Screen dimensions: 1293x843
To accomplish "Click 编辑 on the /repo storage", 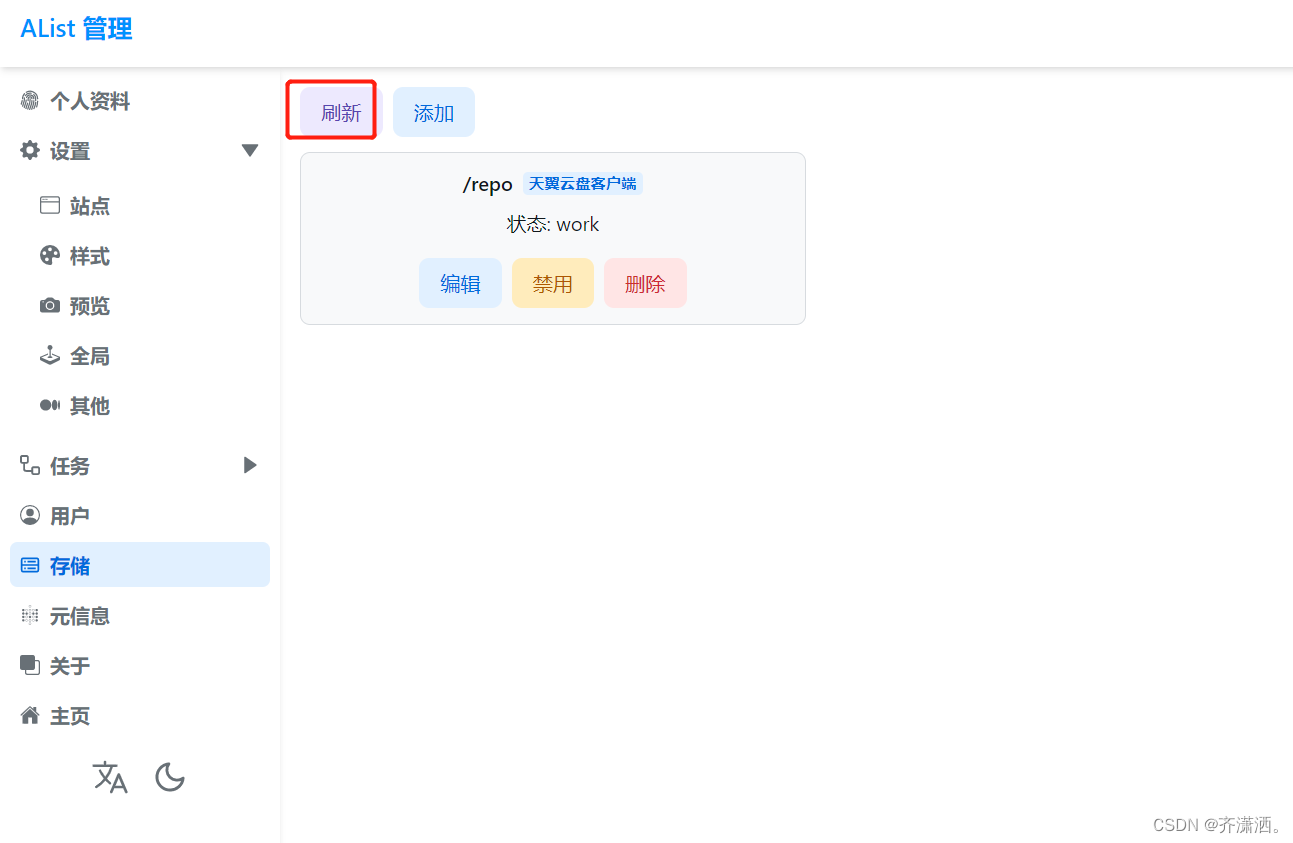I will (460, 283).
